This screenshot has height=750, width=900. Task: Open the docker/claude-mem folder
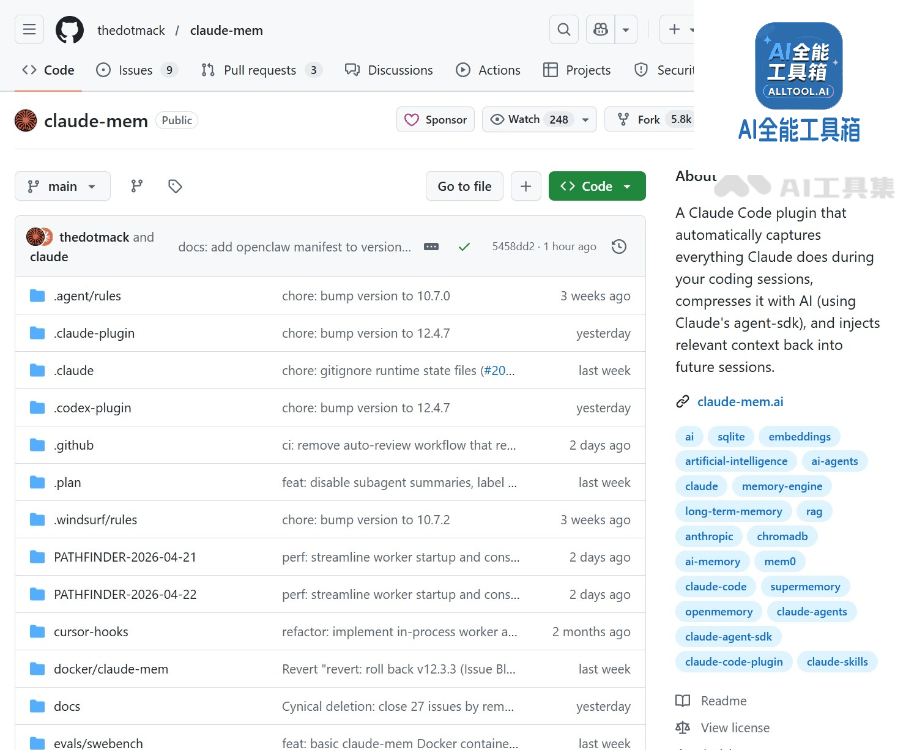(111, 669)
